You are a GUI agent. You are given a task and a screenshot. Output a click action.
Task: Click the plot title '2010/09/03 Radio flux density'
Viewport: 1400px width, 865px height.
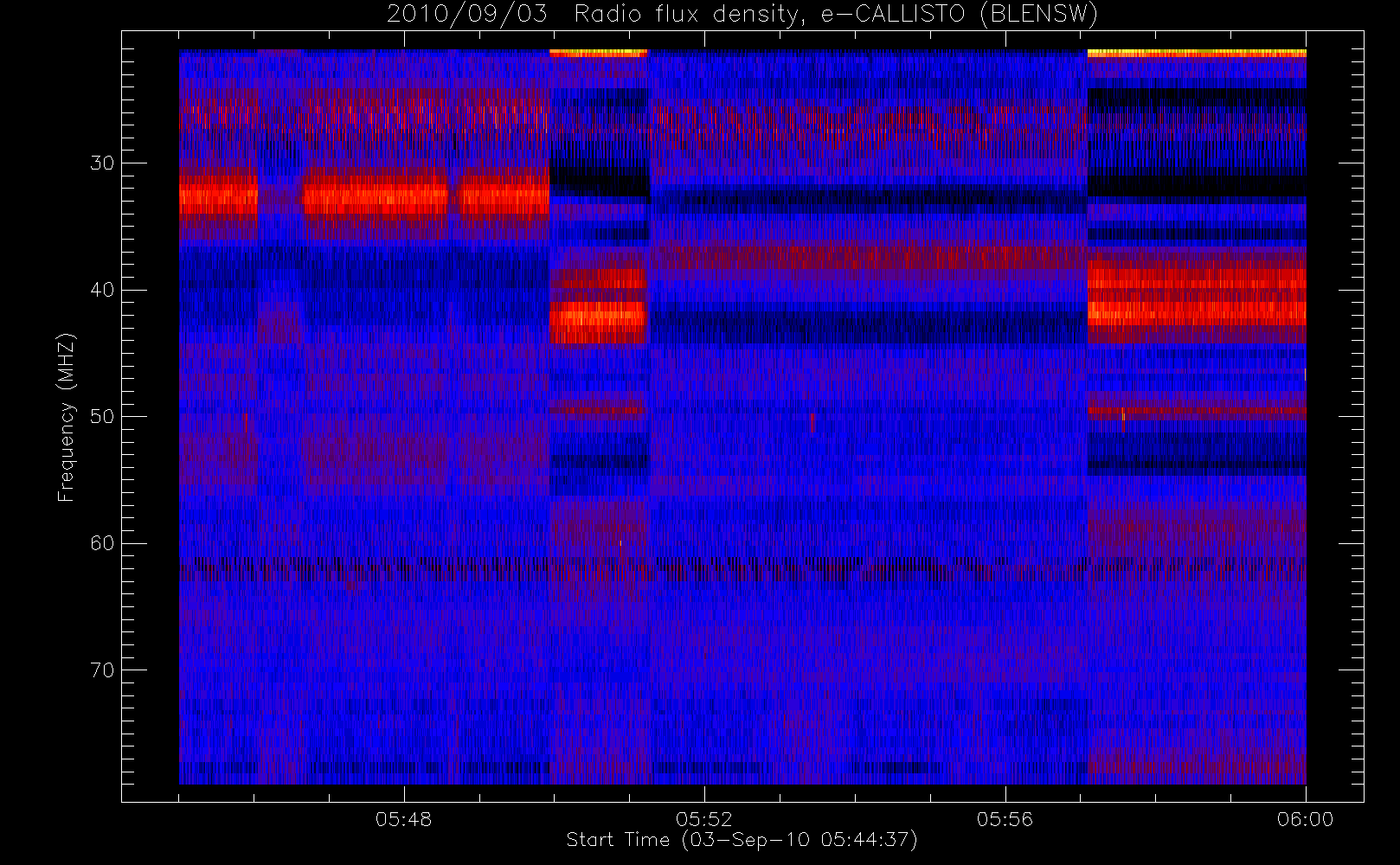742,15
